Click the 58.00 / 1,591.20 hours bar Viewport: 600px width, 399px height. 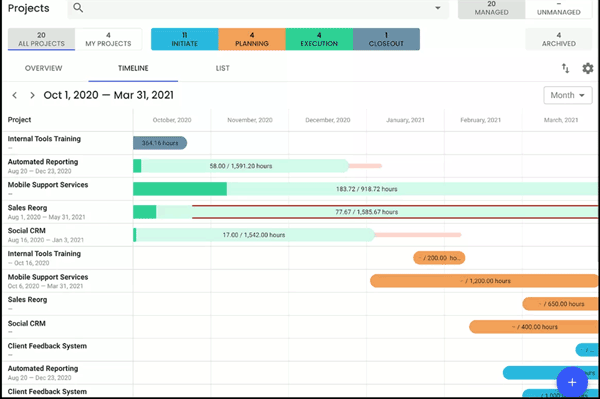click(x=241, y=166)
